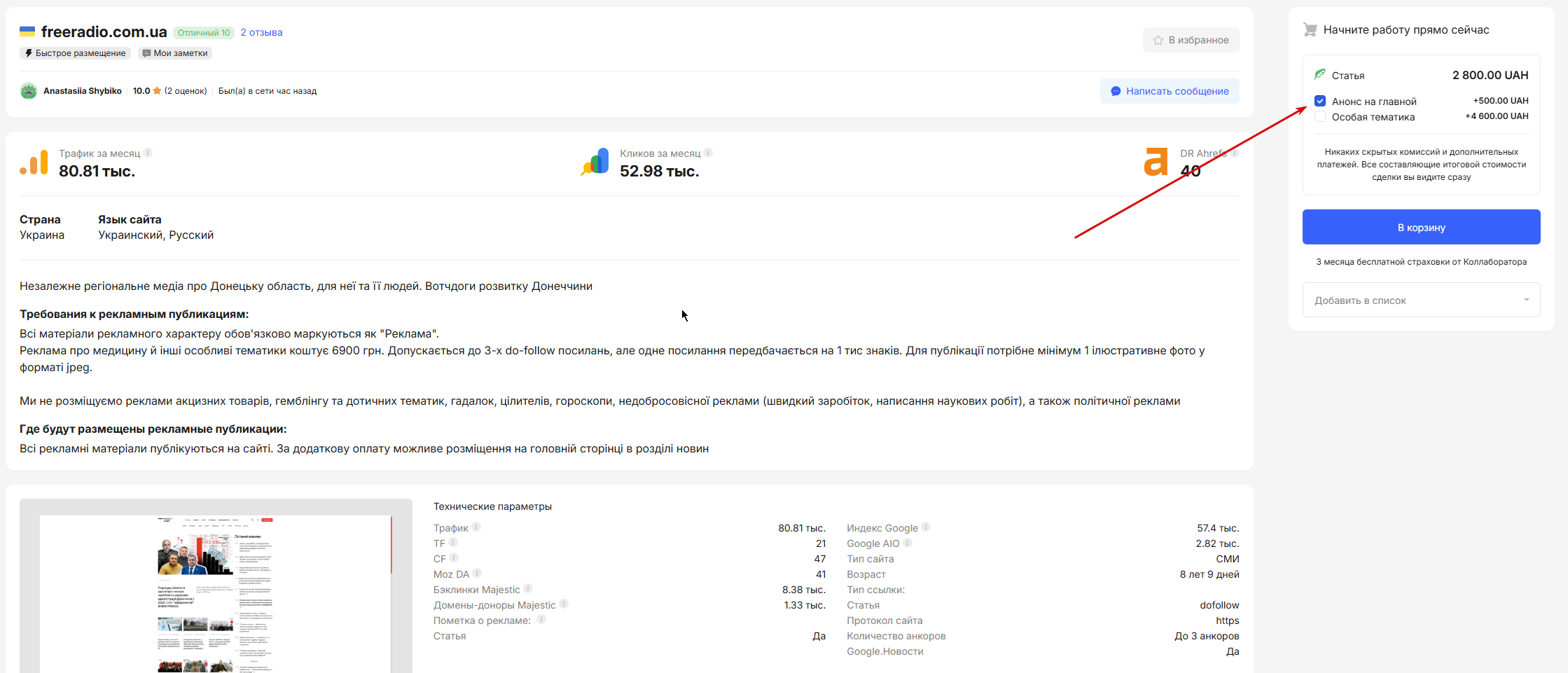The width and height of the screenshot is (1568, 673).
Task: Click the СМИ site type value
Action: point(1228,559)
